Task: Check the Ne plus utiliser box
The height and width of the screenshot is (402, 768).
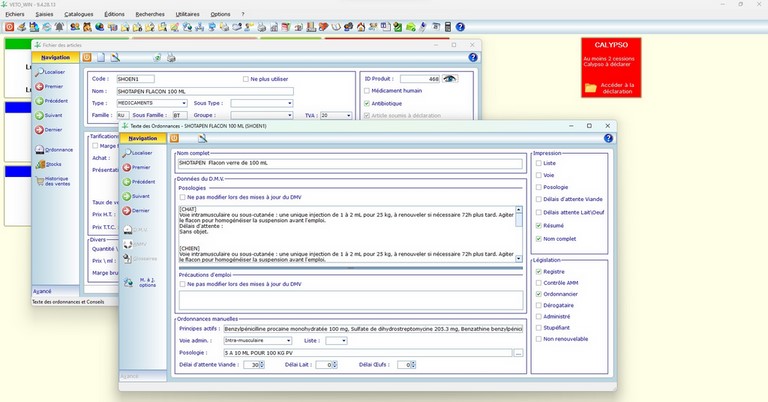Action: click(x=246, y=78)
